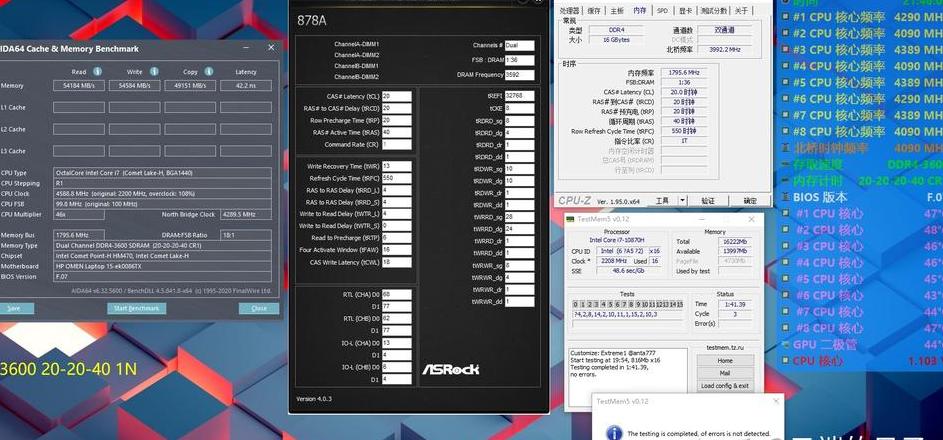Click 验证 button in CPU-Z
The height and width of the screenshot is (440, 943).
(708, 201)
